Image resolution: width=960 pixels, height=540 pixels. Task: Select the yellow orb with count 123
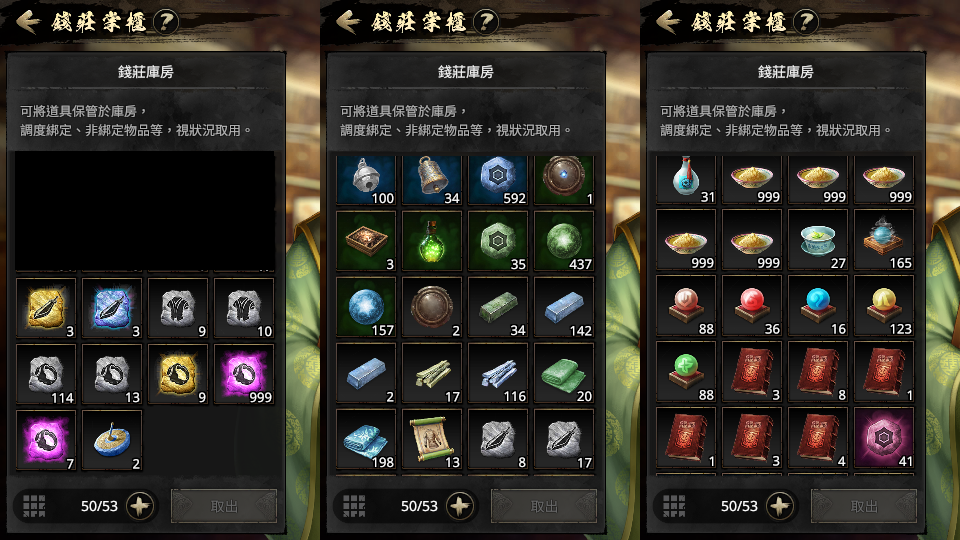884,306
